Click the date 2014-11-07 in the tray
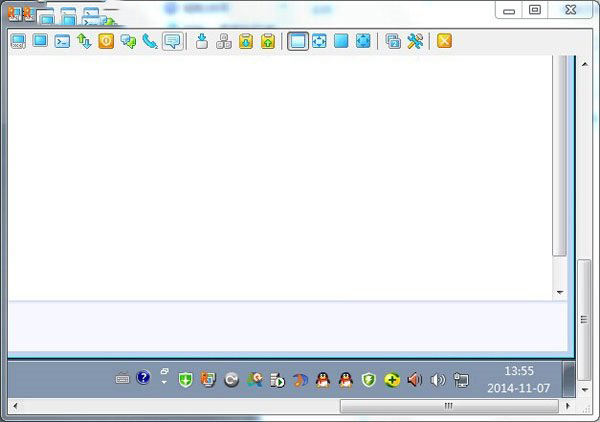 point(518,388)
